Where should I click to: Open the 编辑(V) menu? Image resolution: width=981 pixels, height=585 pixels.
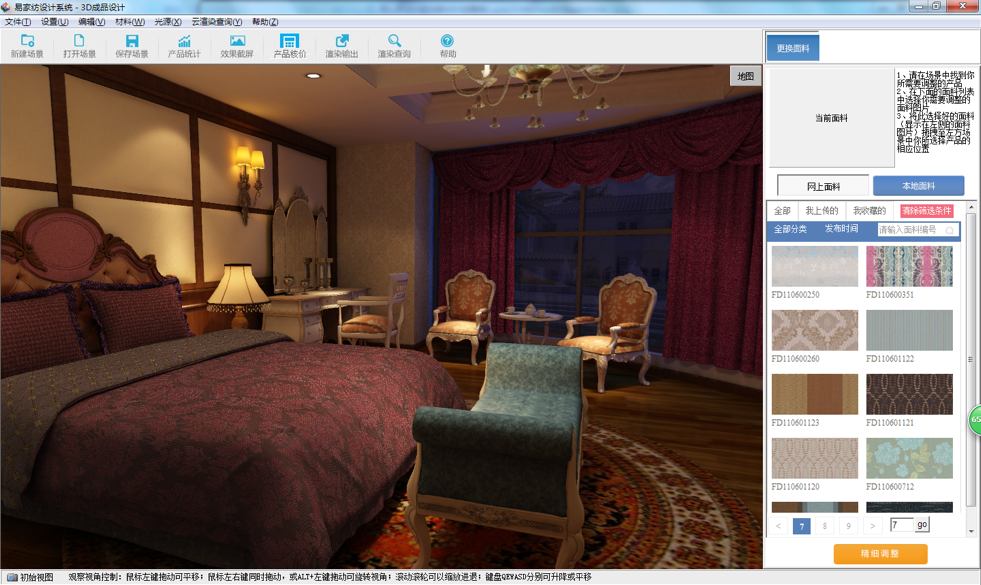click(x=91, y=22)
